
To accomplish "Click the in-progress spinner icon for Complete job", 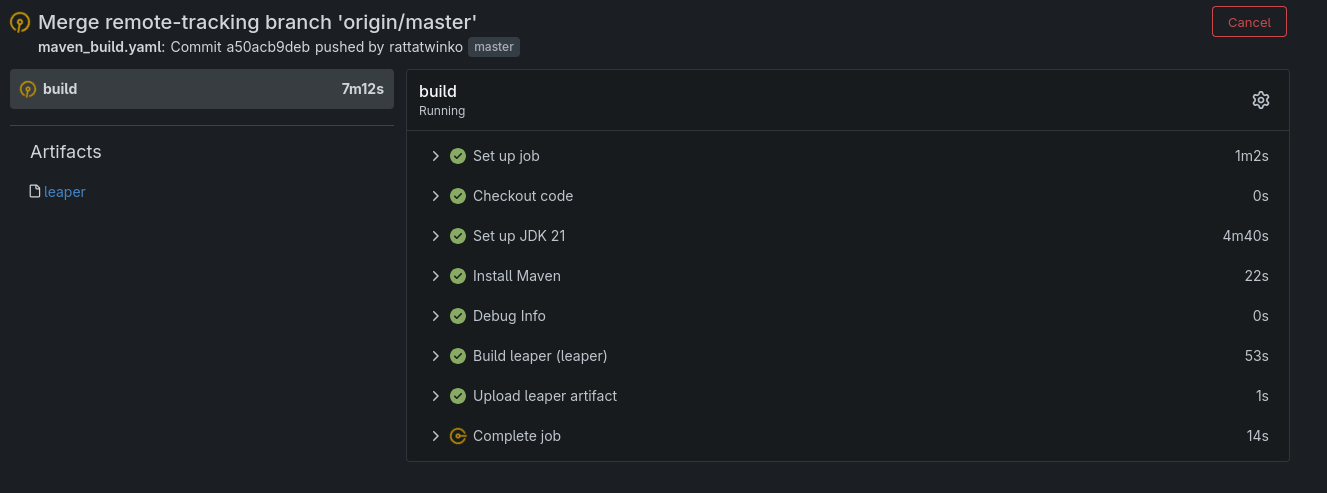I will tap(458, 436).
